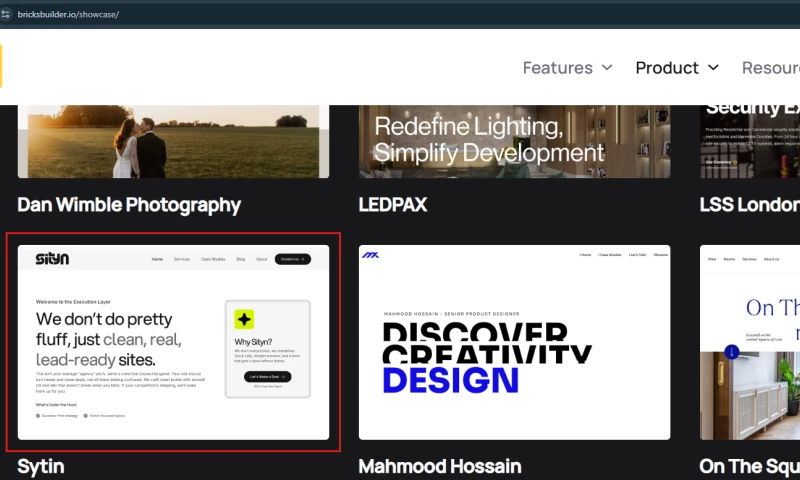Open the Sytin showcase thumbnail
This screenshot has width=800, height=480.
pos(173,342)
